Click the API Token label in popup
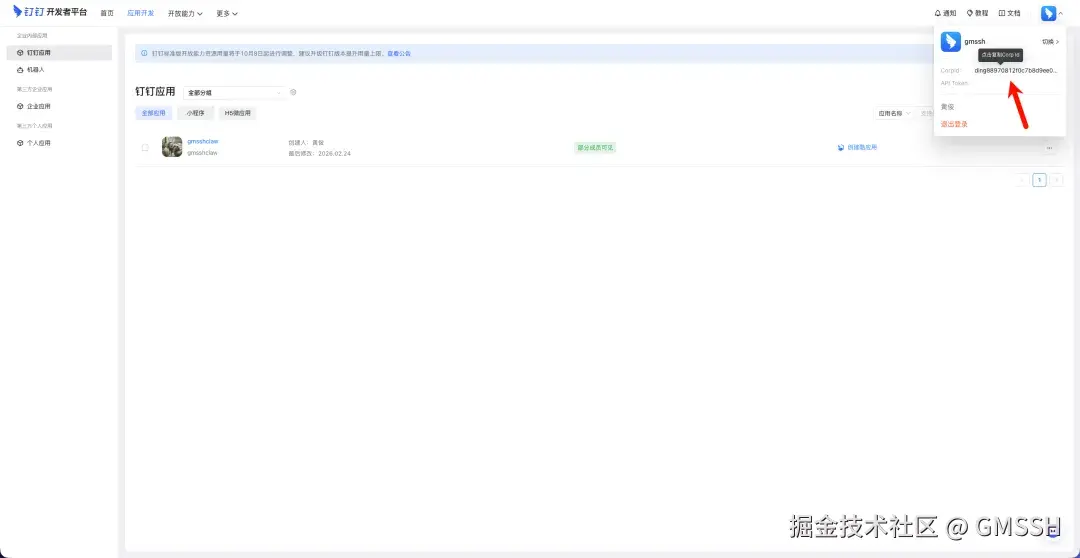Viewport: 1080px width, 558px height. click(955, 83)
